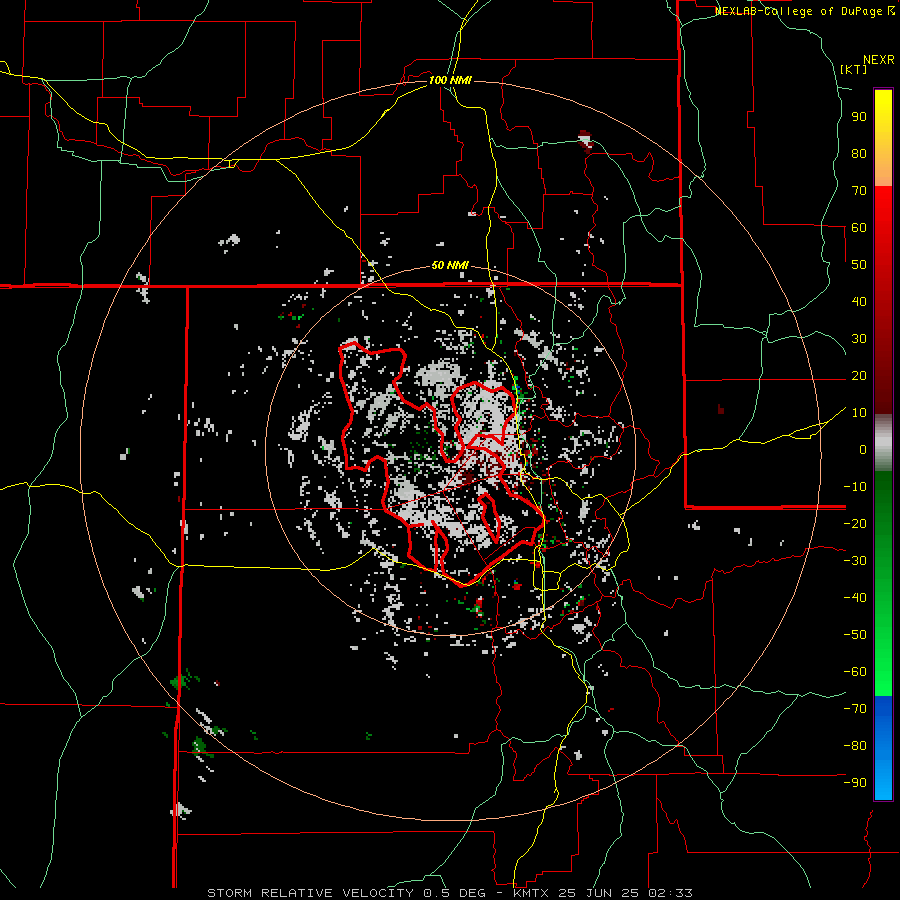Click the -70 value on the velocity scale
Viewport: 900px width, 900px height.
[x=855, y=709]
